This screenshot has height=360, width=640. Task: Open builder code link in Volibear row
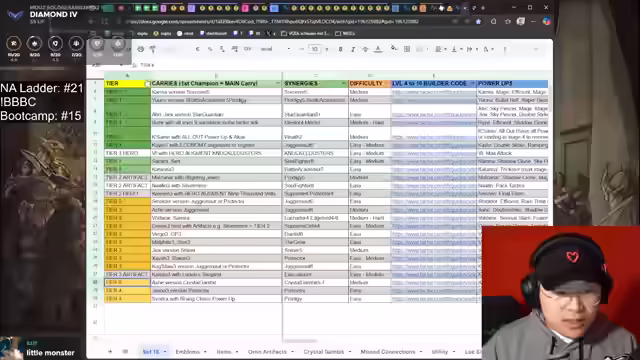pyautogui.click(x=433, y=218)
